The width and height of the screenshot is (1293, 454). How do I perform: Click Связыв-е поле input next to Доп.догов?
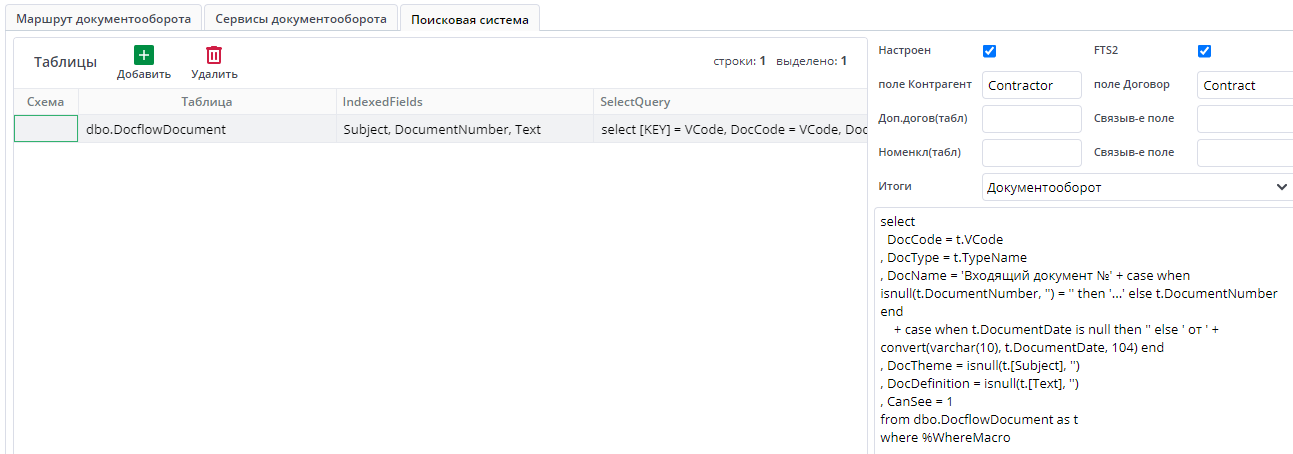click(1245, 119)
